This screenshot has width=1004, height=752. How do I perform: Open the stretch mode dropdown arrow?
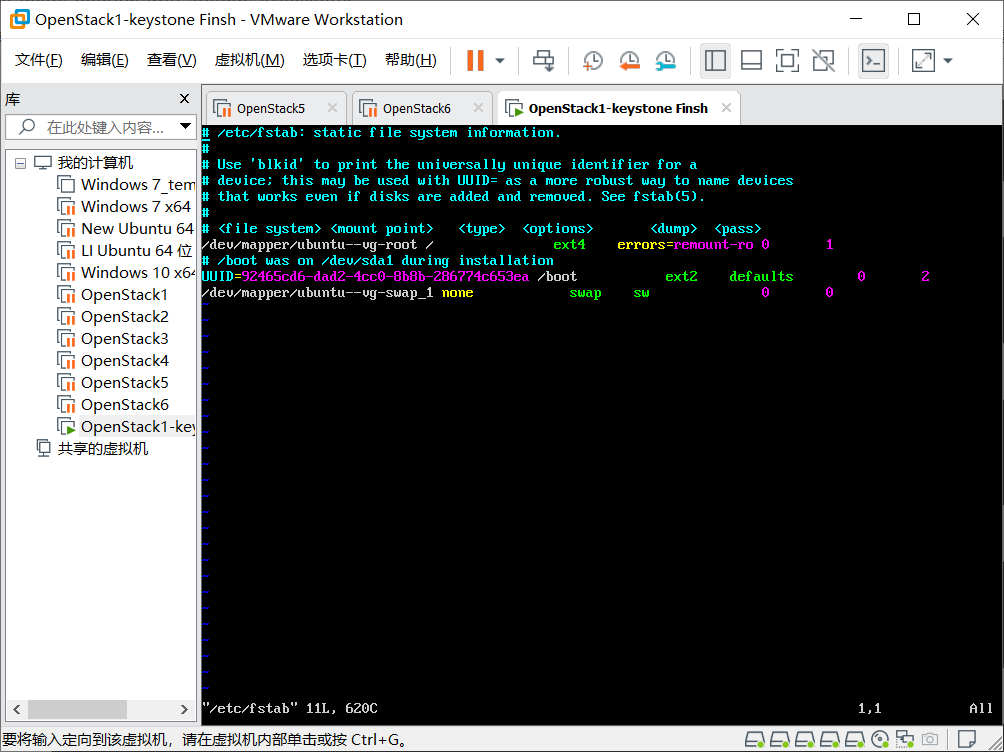coord(948,61)
